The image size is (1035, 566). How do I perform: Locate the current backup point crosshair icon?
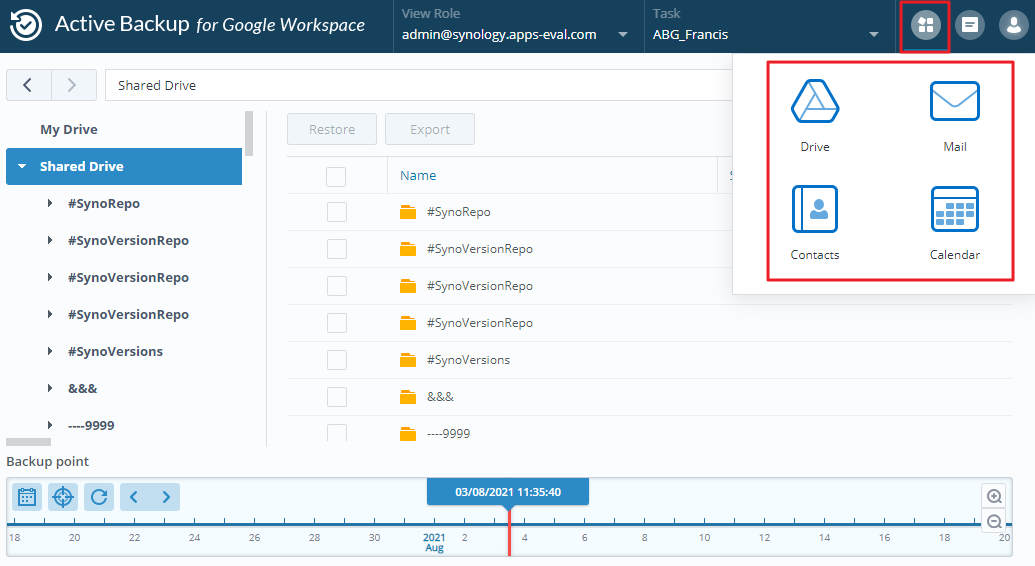click(63, 497)
